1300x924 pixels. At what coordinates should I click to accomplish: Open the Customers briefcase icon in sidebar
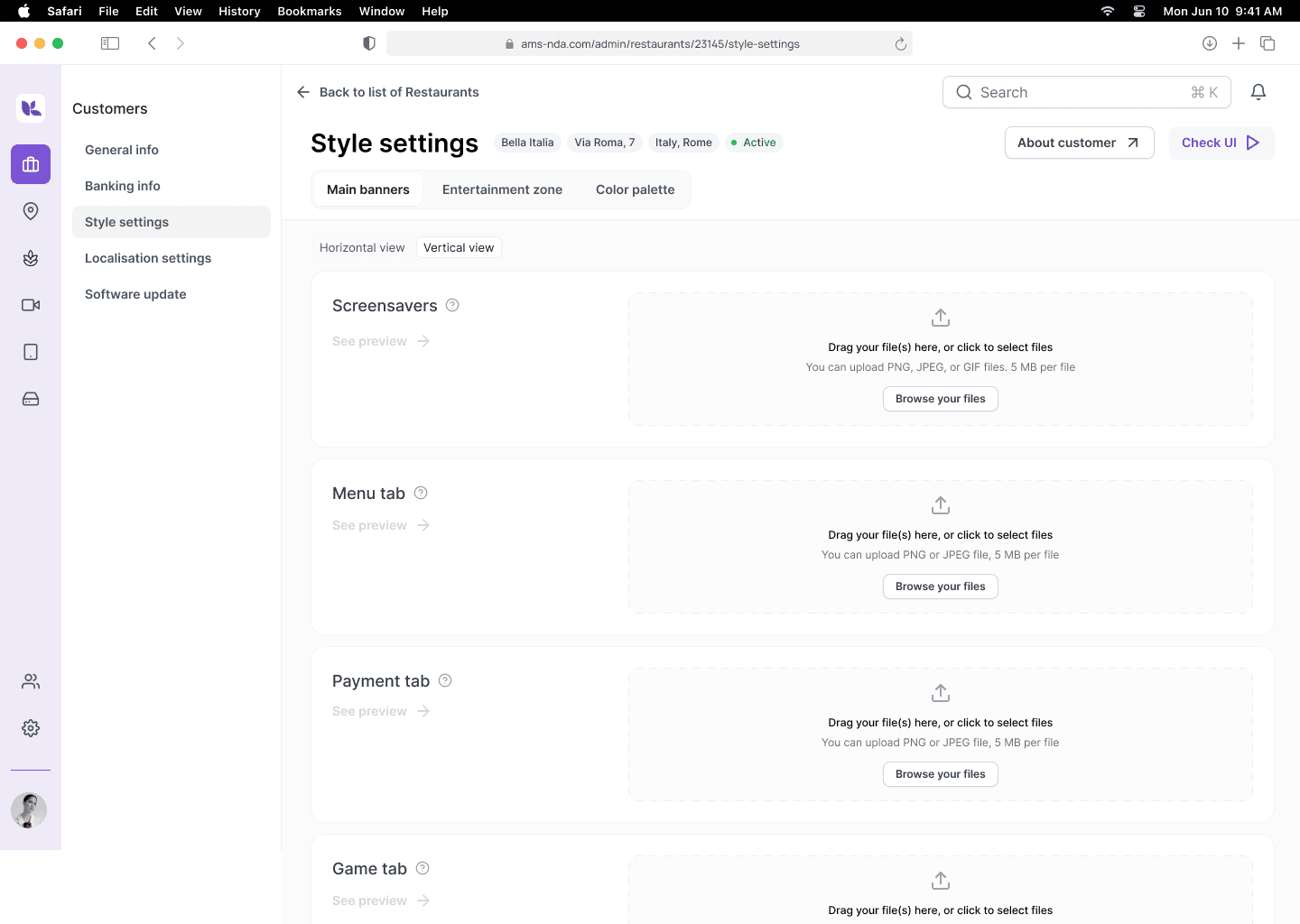click(31, 164)
